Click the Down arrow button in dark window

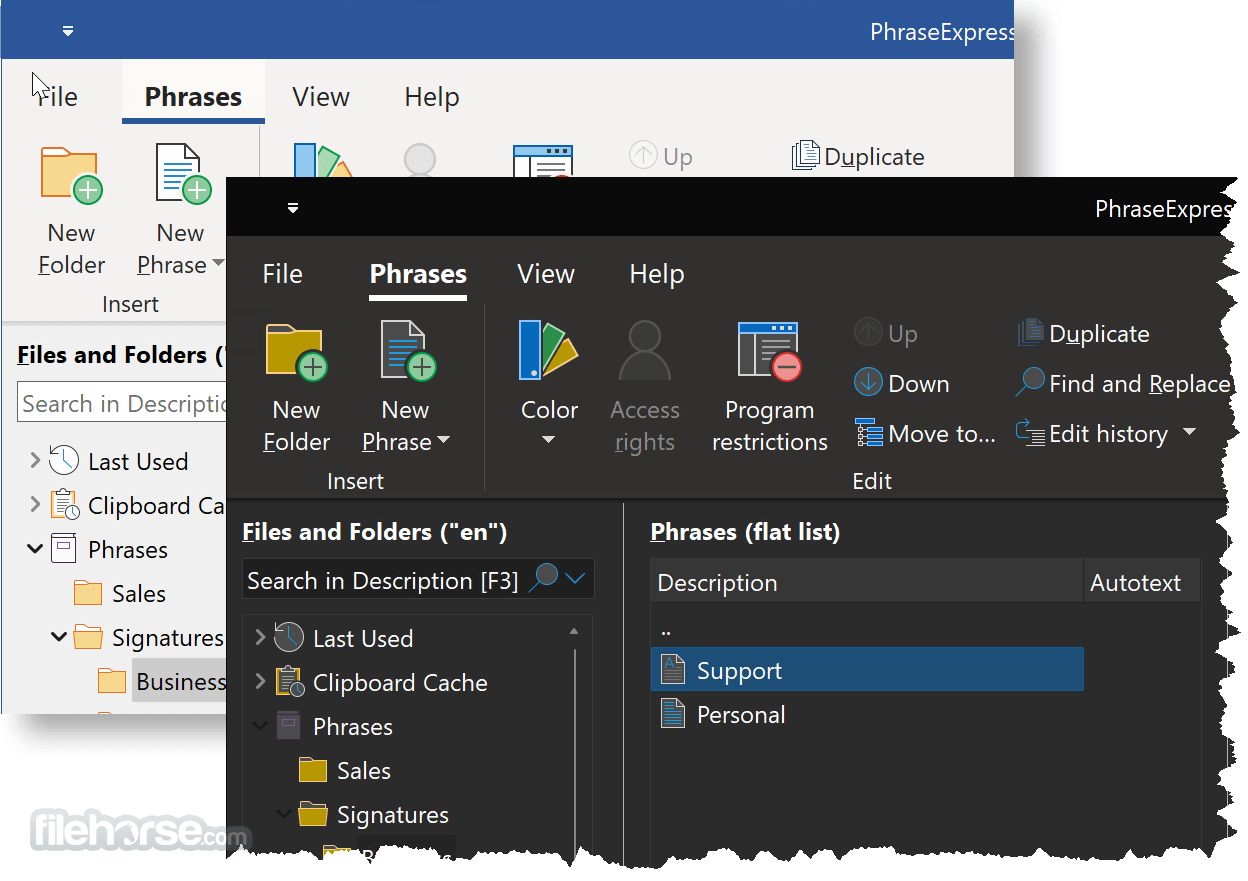click(x=902, y=383)
